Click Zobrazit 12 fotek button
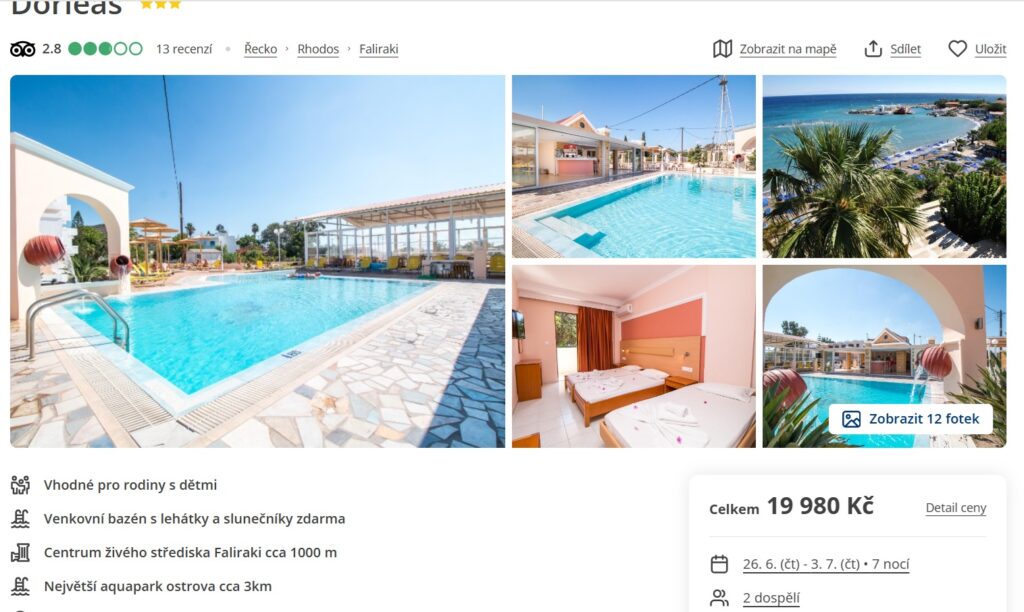 point(910,419)
